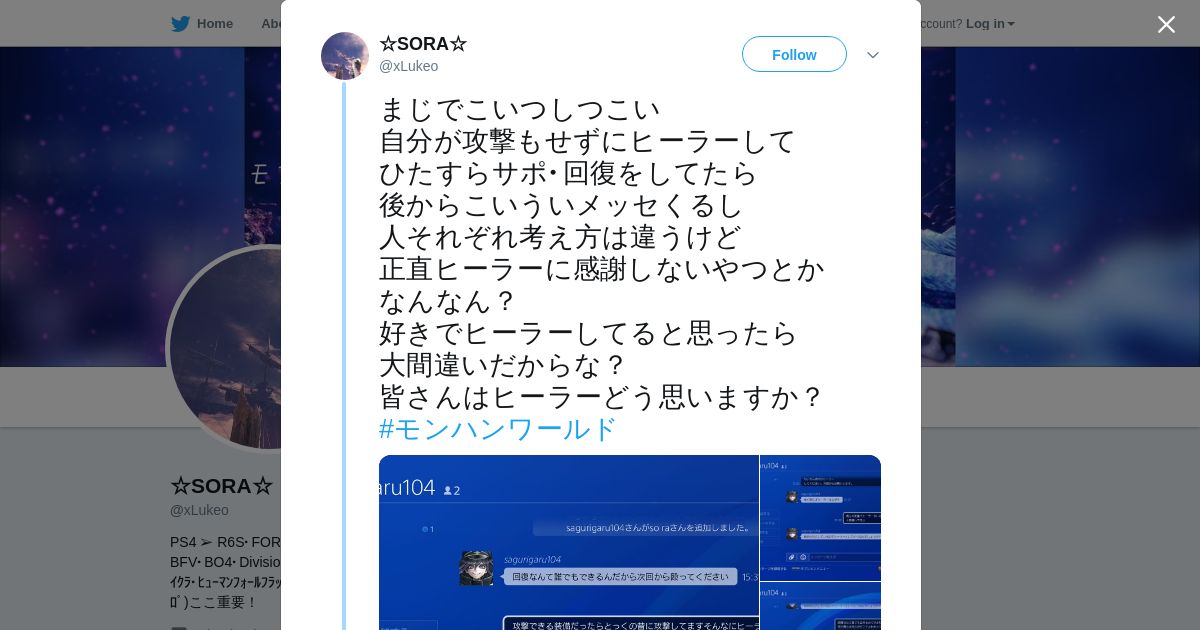Open SORA's avatar in tweet header

click(345, 56)
